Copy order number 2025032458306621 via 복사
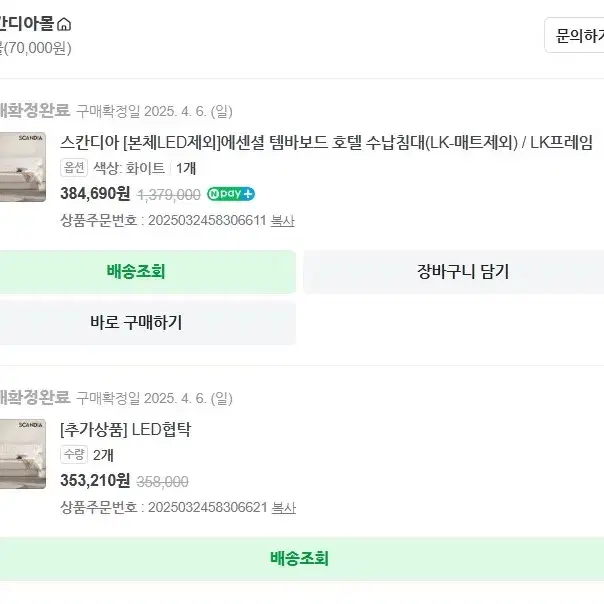 tap(284, 507)
